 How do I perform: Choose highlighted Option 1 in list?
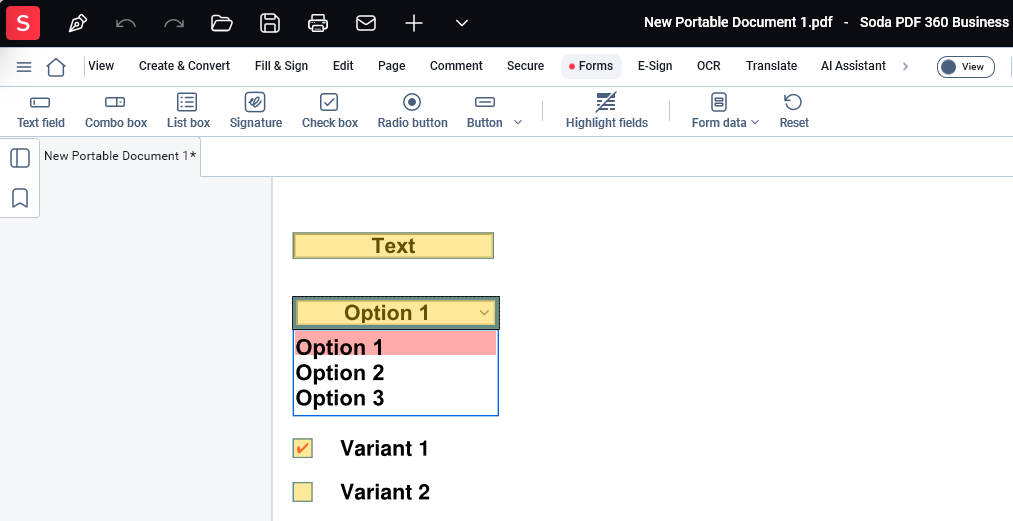click(x=395, y=344)
